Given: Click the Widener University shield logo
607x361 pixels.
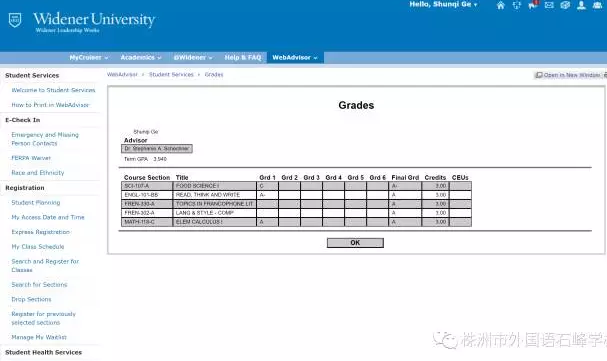Looking at the screenshot, I should pyautogui.click(x=15, y=20).
